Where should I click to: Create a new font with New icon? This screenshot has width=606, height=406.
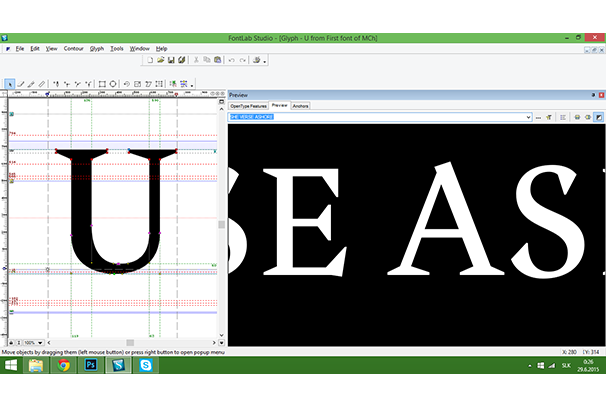[x=149, y=60]
